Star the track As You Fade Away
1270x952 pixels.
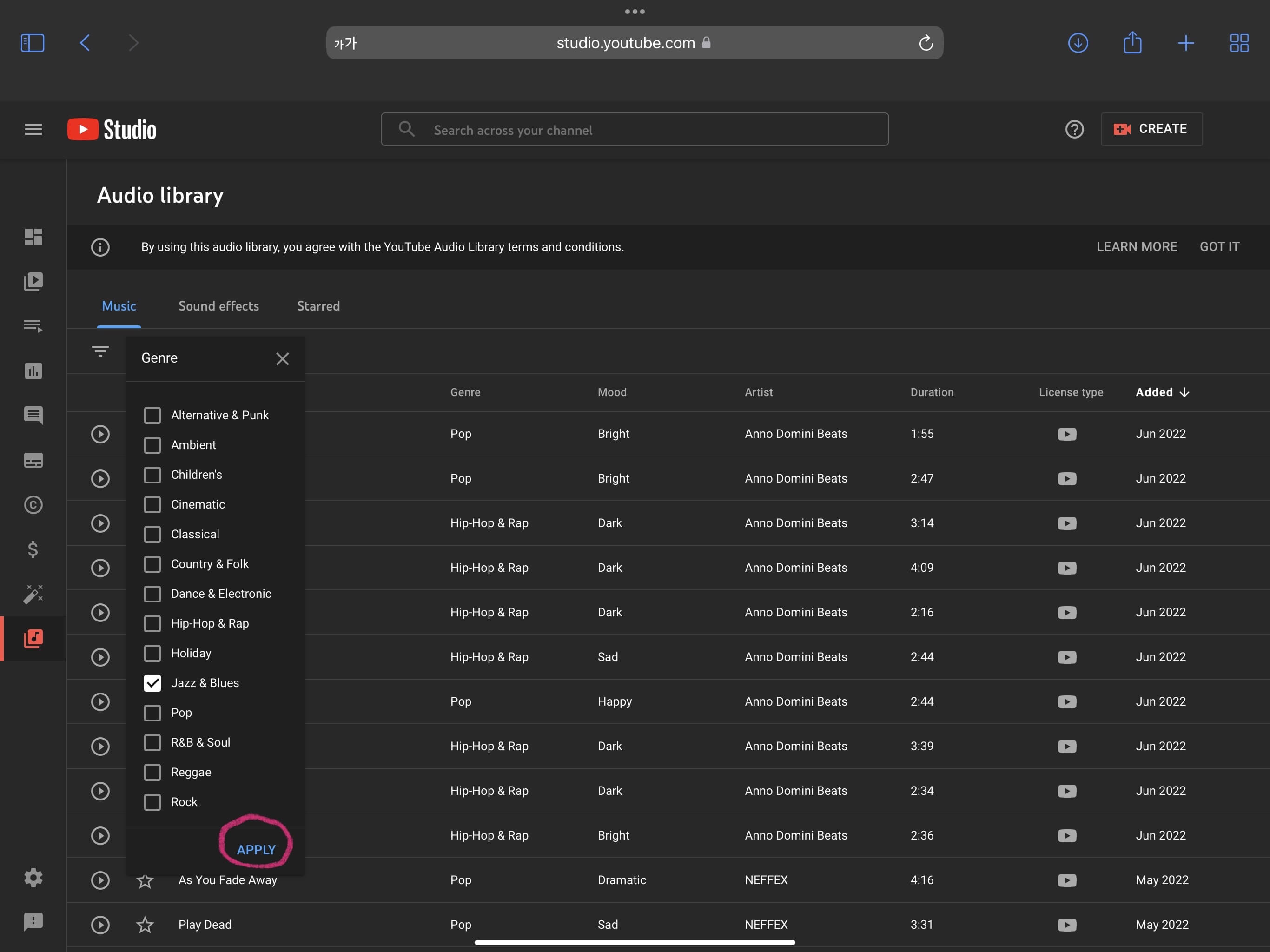pyautogui.click(x=145, y=880)
